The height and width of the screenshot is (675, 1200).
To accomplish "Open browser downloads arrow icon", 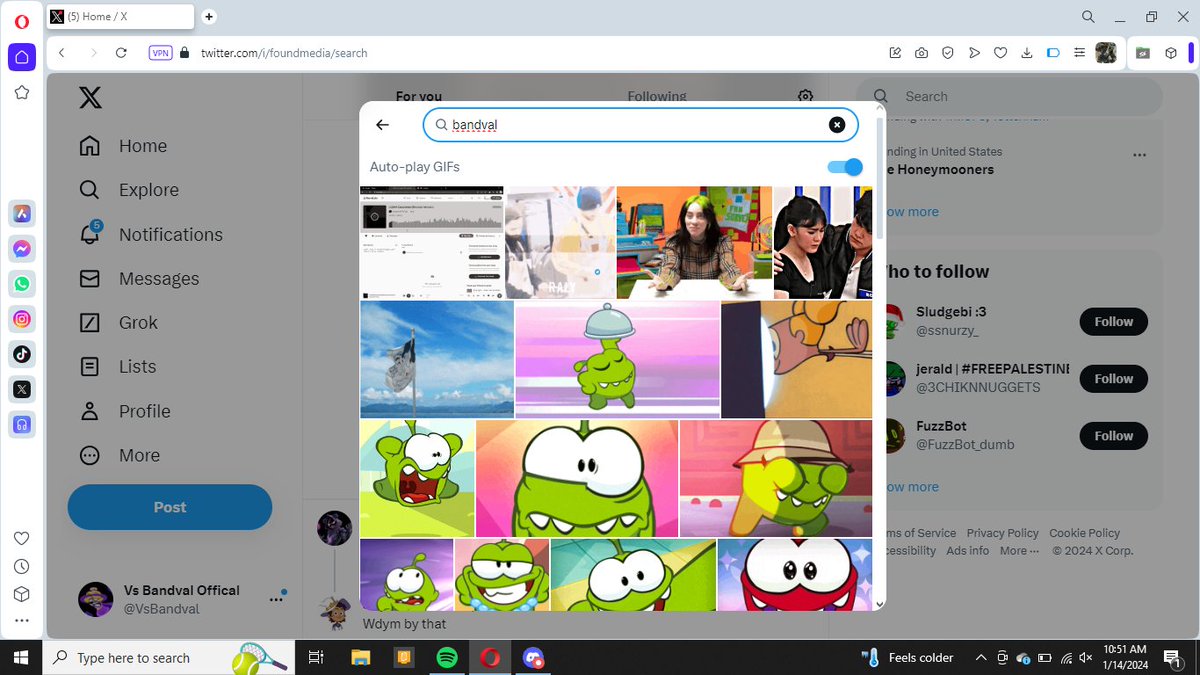I will pos(1026,53).
